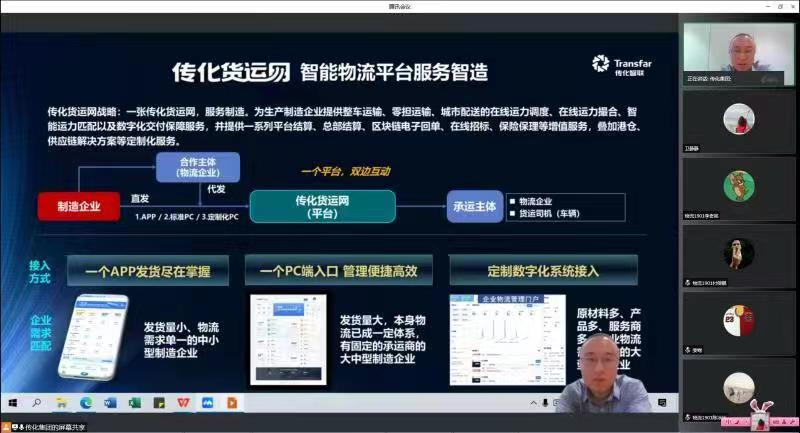800x433 pixels.
Task: Select the participant with the dark dog avatar
Action: [x=739, y=253]
